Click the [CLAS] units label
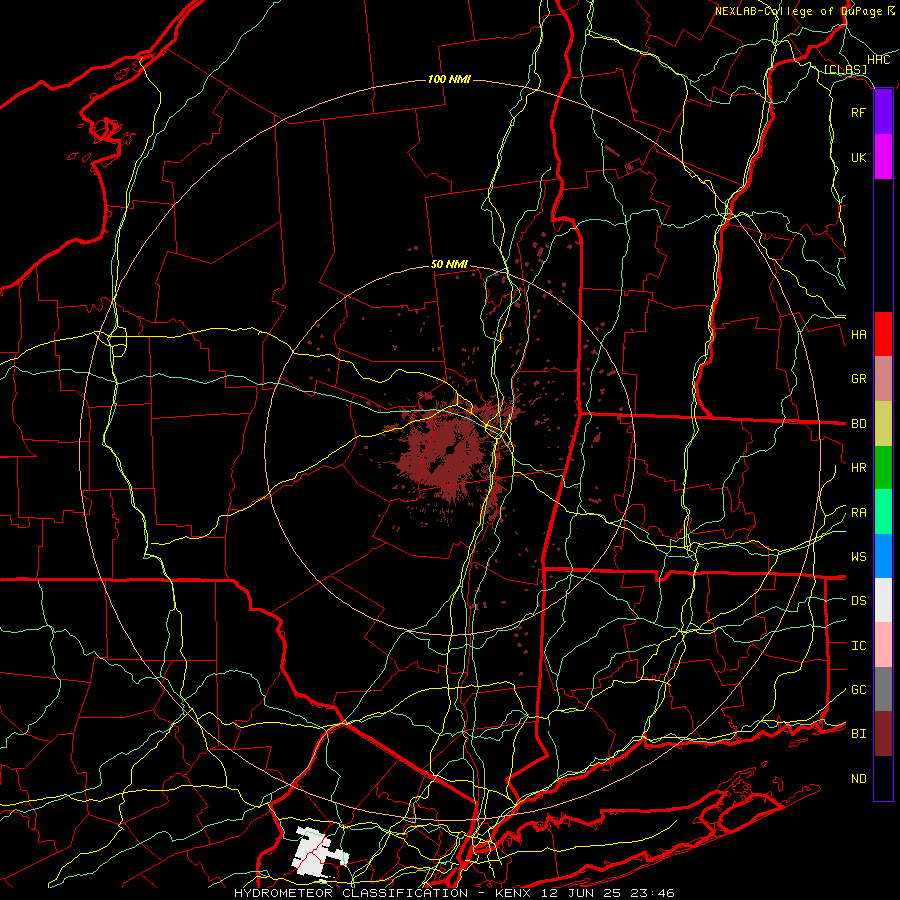The image size is (900, 900). [x=845, y=69]
